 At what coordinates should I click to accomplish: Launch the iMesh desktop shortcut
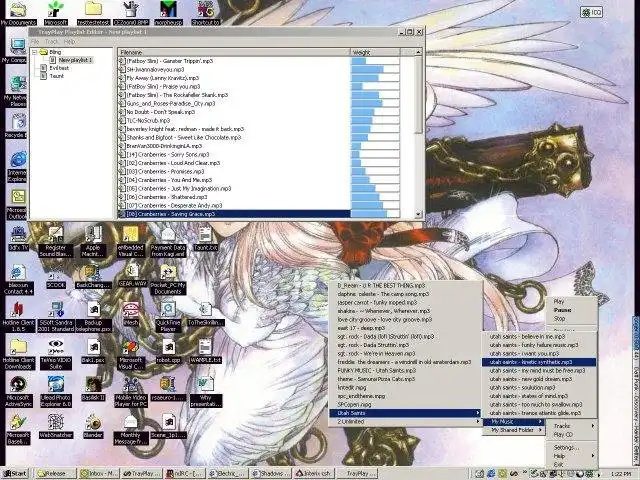click(131, 314)
